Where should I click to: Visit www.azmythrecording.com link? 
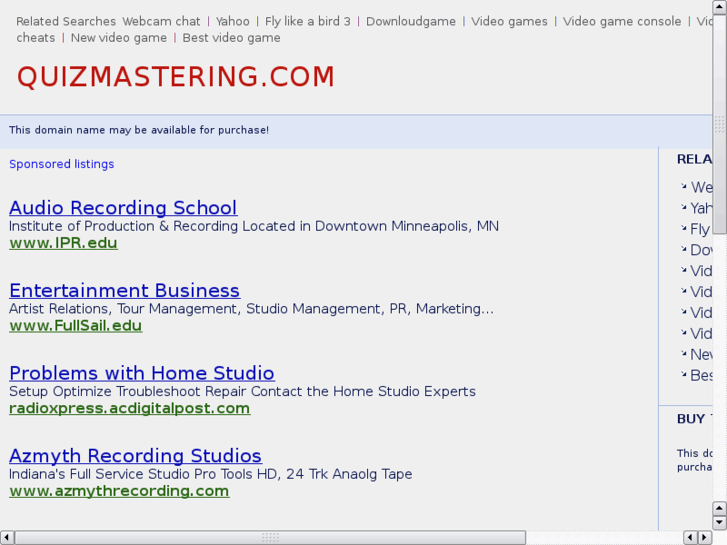(x=119, y=491)
